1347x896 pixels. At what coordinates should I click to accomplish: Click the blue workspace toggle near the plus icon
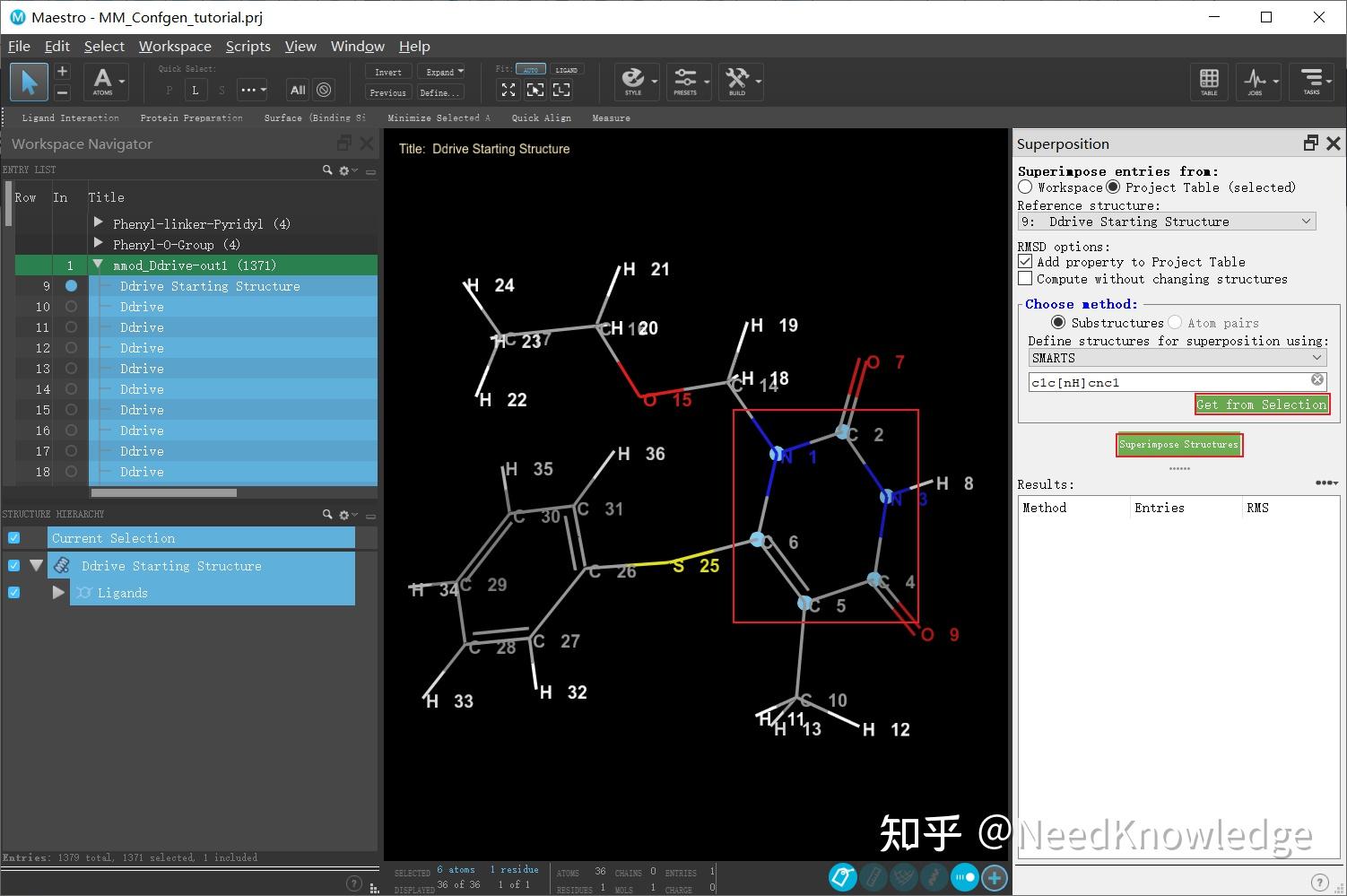[x=965, y=877]
